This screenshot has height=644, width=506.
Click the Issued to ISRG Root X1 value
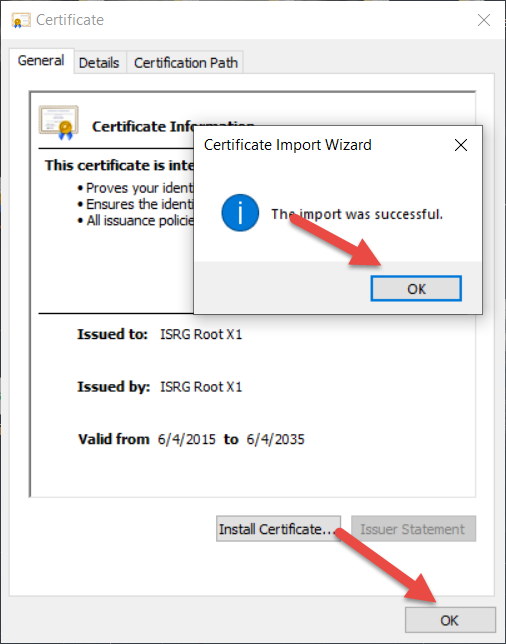pos(201,334)
